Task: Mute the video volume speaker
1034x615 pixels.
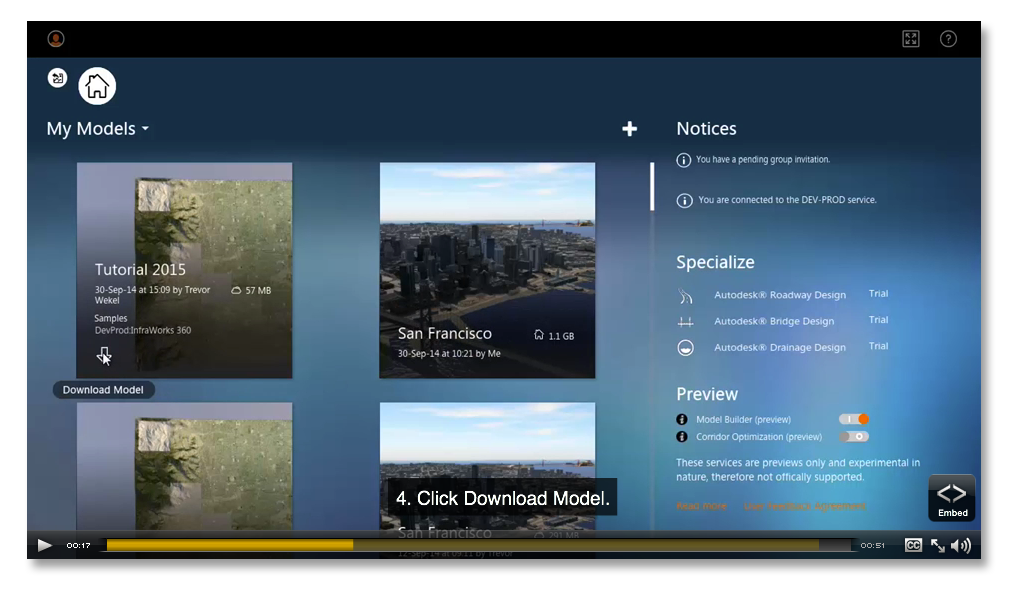Action: click(x=961, y=545)
